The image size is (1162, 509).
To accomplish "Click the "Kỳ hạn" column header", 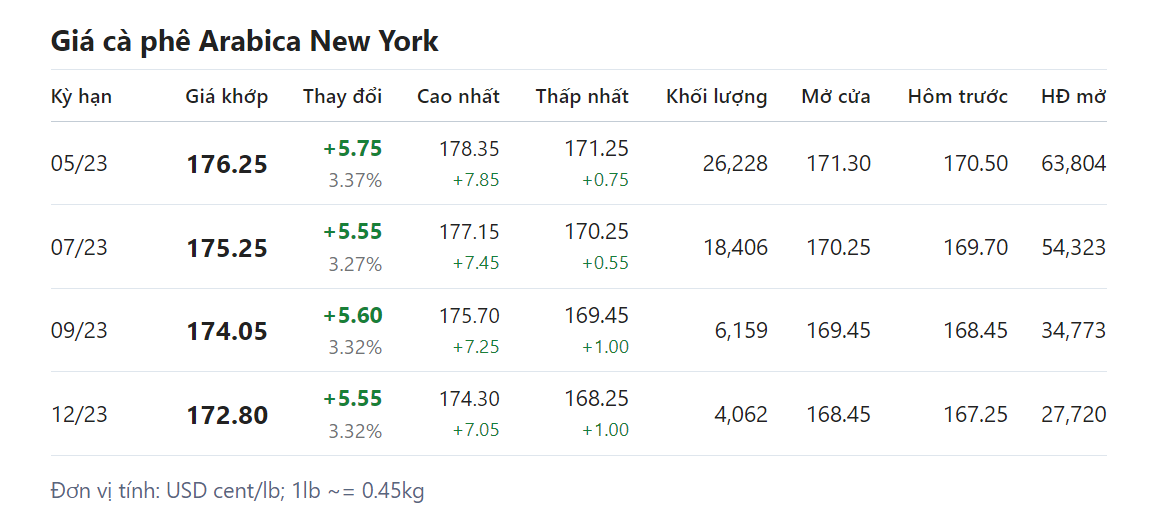I will click(81, 97).
